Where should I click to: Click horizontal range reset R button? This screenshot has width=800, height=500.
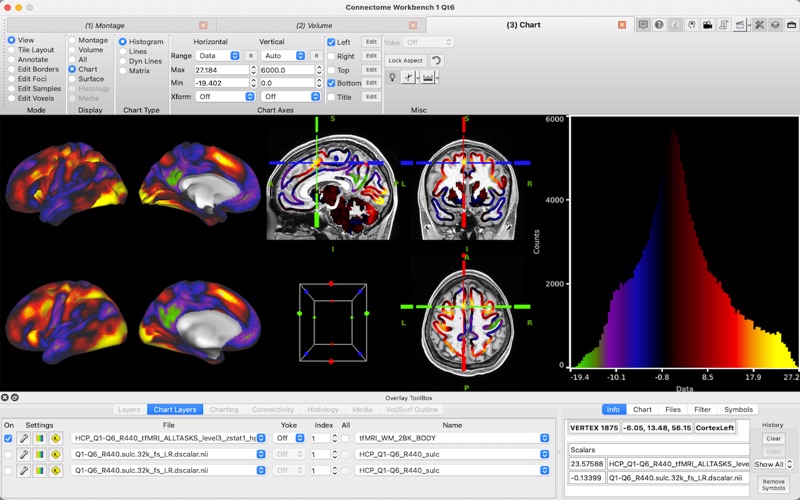[x=251, y=56]
